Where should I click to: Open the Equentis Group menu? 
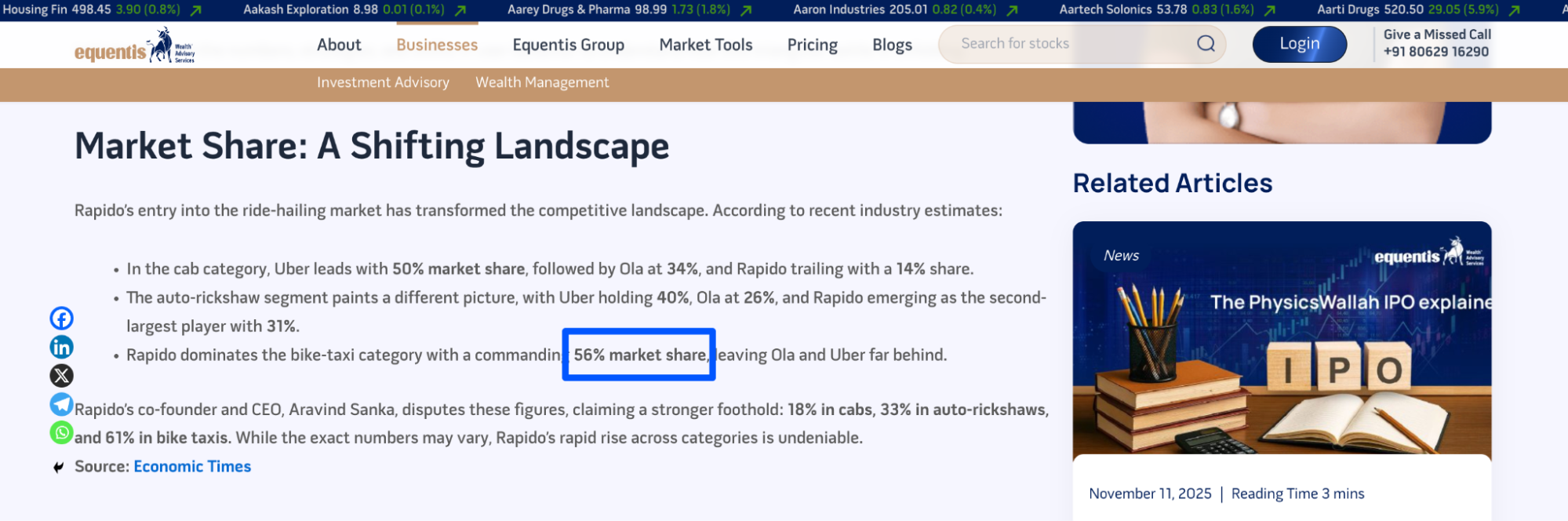(569, 45)
